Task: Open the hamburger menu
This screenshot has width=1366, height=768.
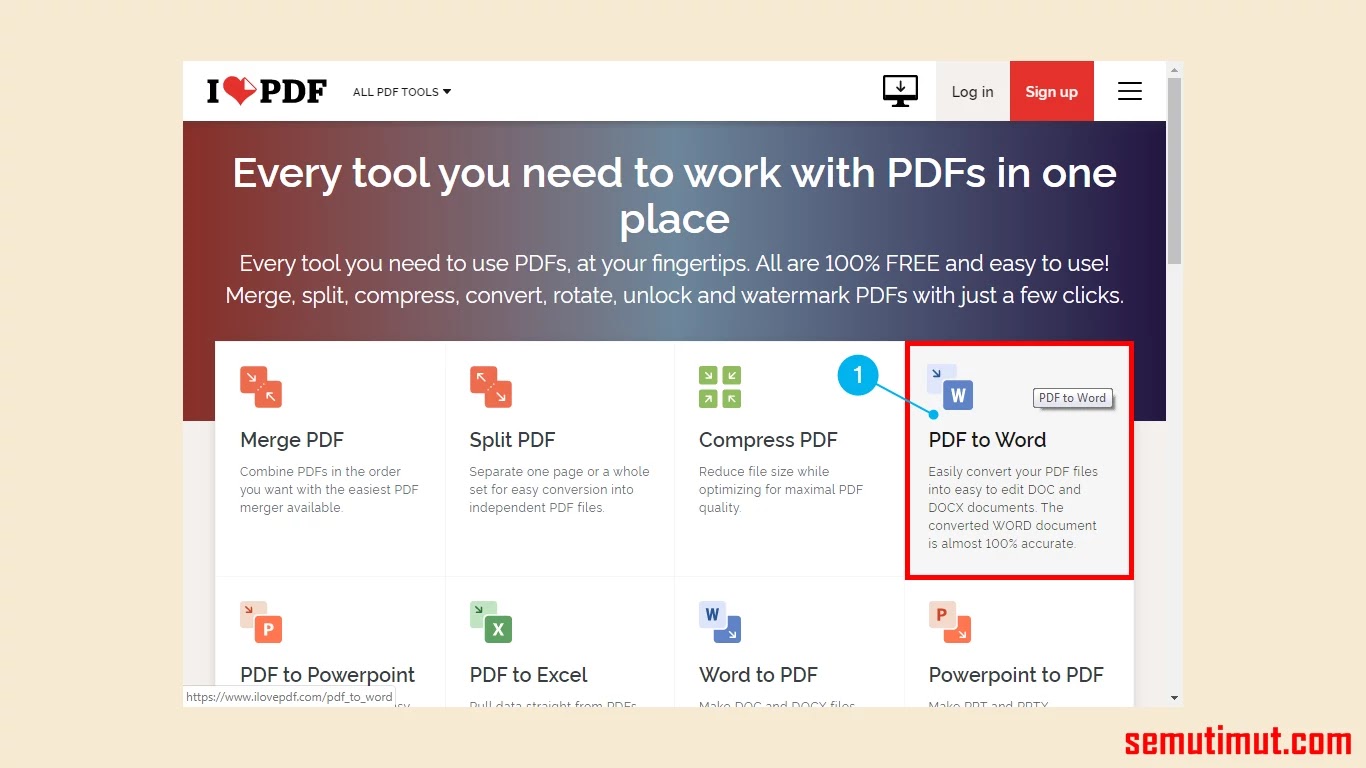Action: point(1129,92)
